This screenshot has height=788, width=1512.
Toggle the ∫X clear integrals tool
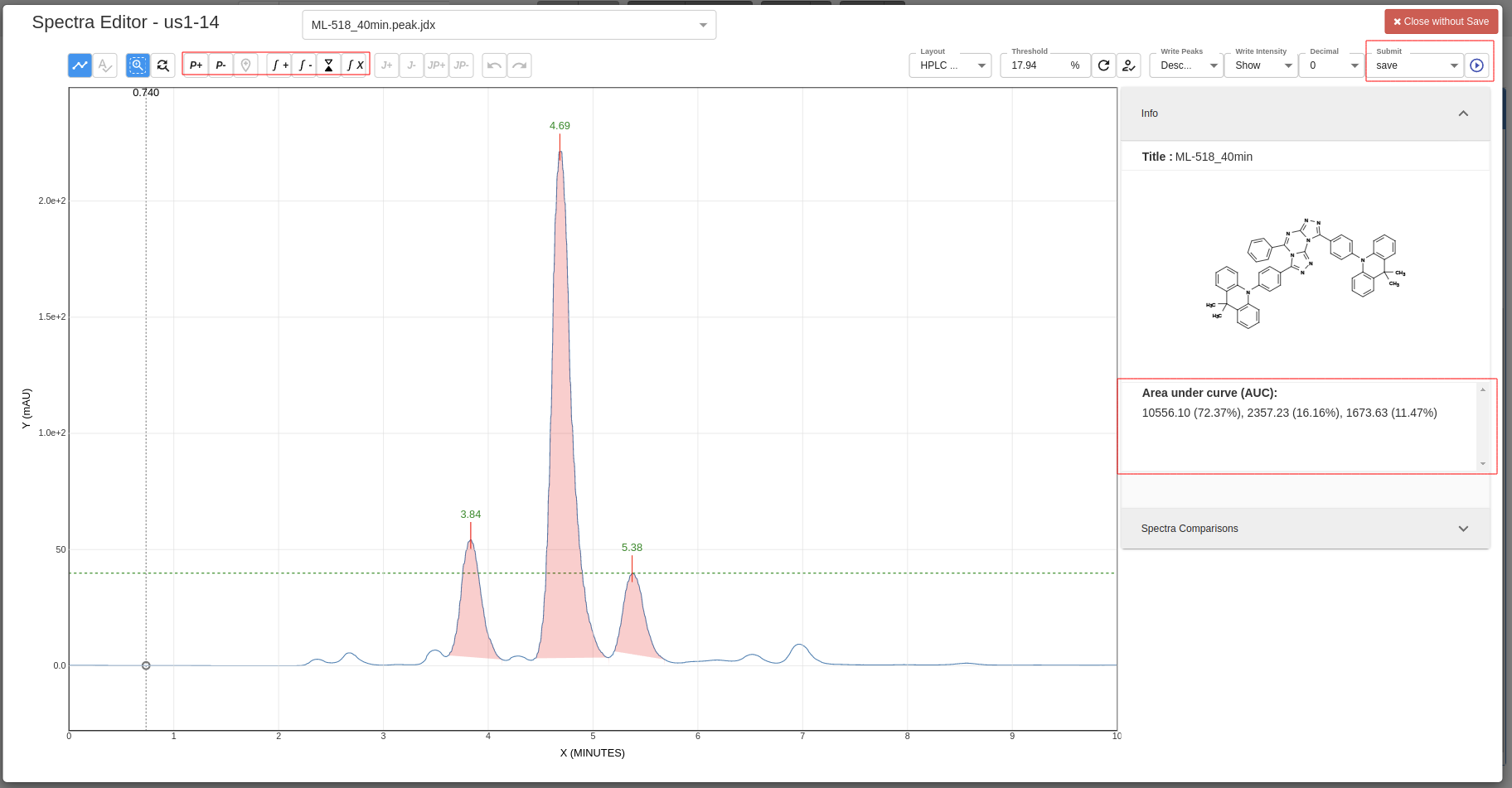click(x=355, y=65)
